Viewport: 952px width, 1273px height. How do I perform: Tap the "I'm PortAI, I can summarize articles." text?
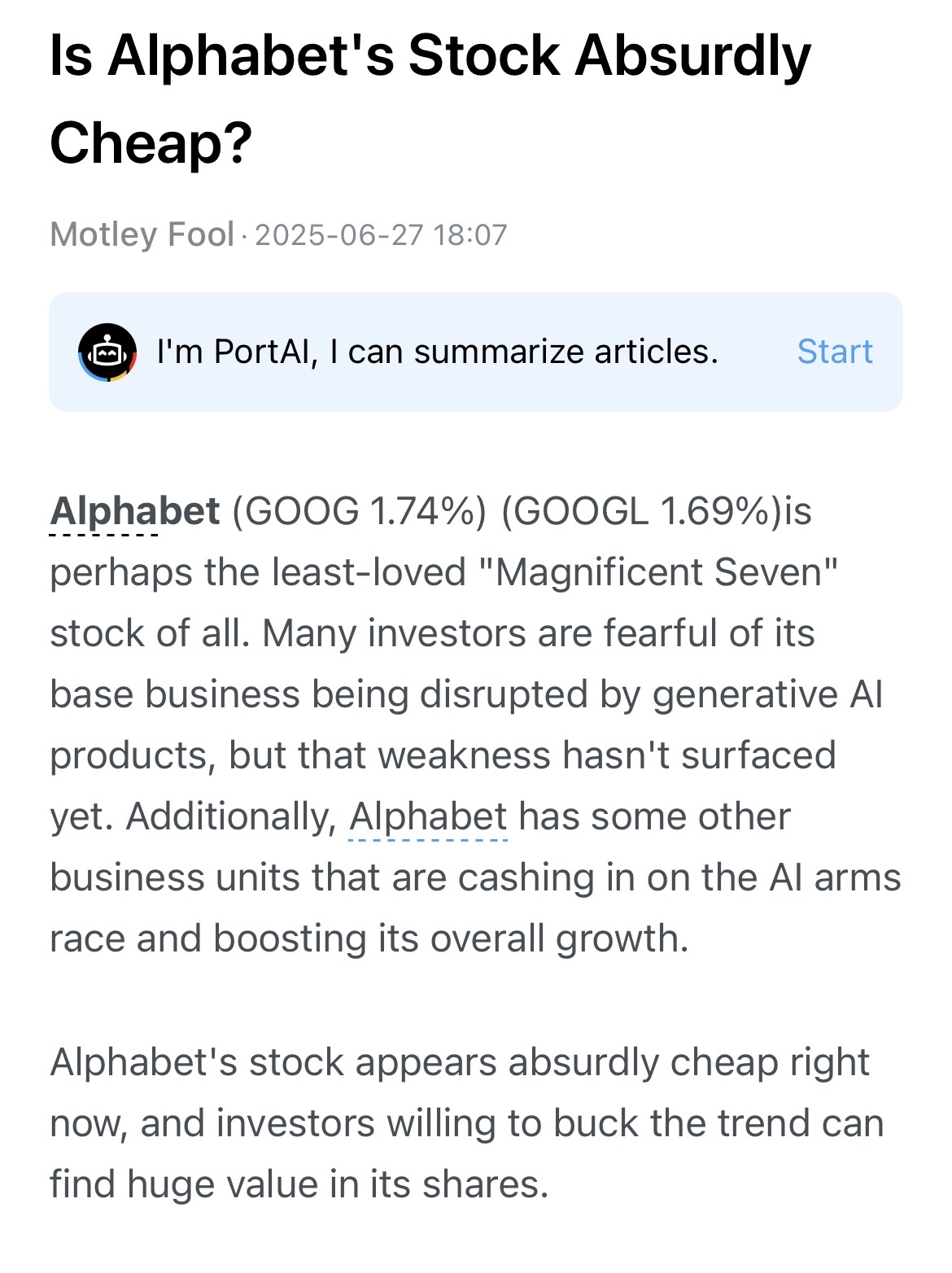tap(438, 352)
